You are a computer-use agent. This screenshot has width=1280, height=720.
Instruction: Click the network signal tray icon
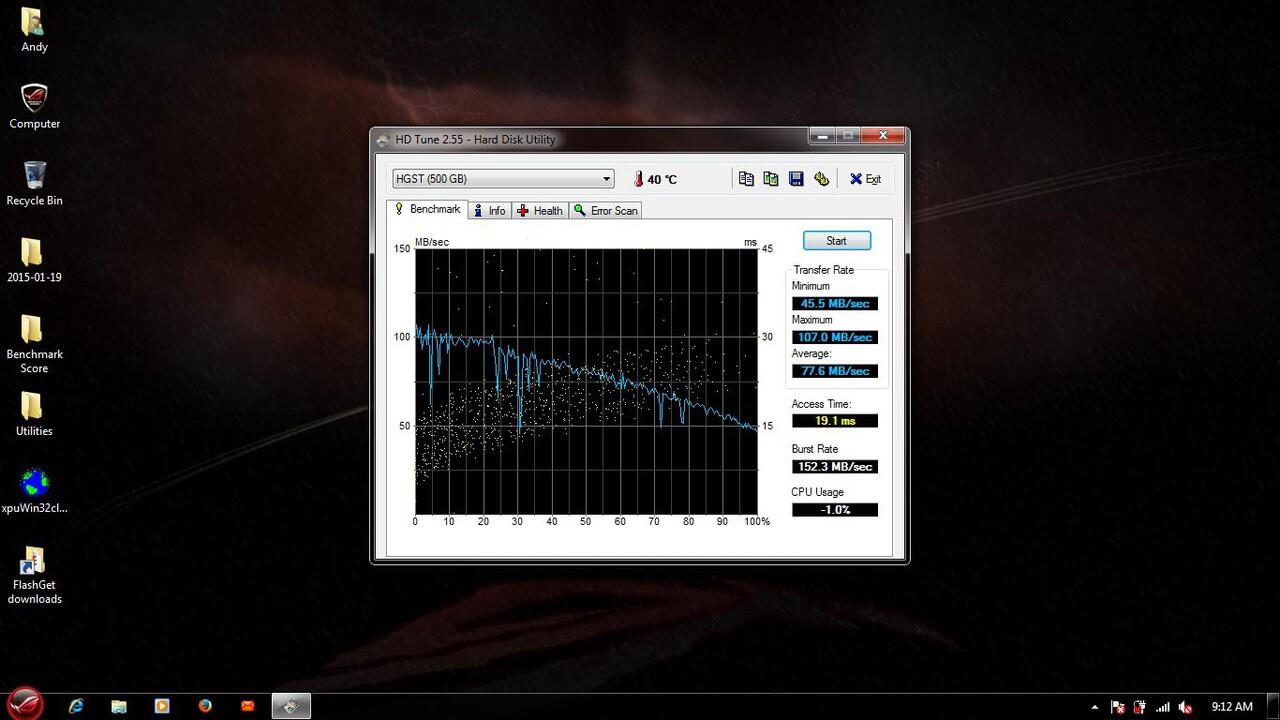(1162, 707)
